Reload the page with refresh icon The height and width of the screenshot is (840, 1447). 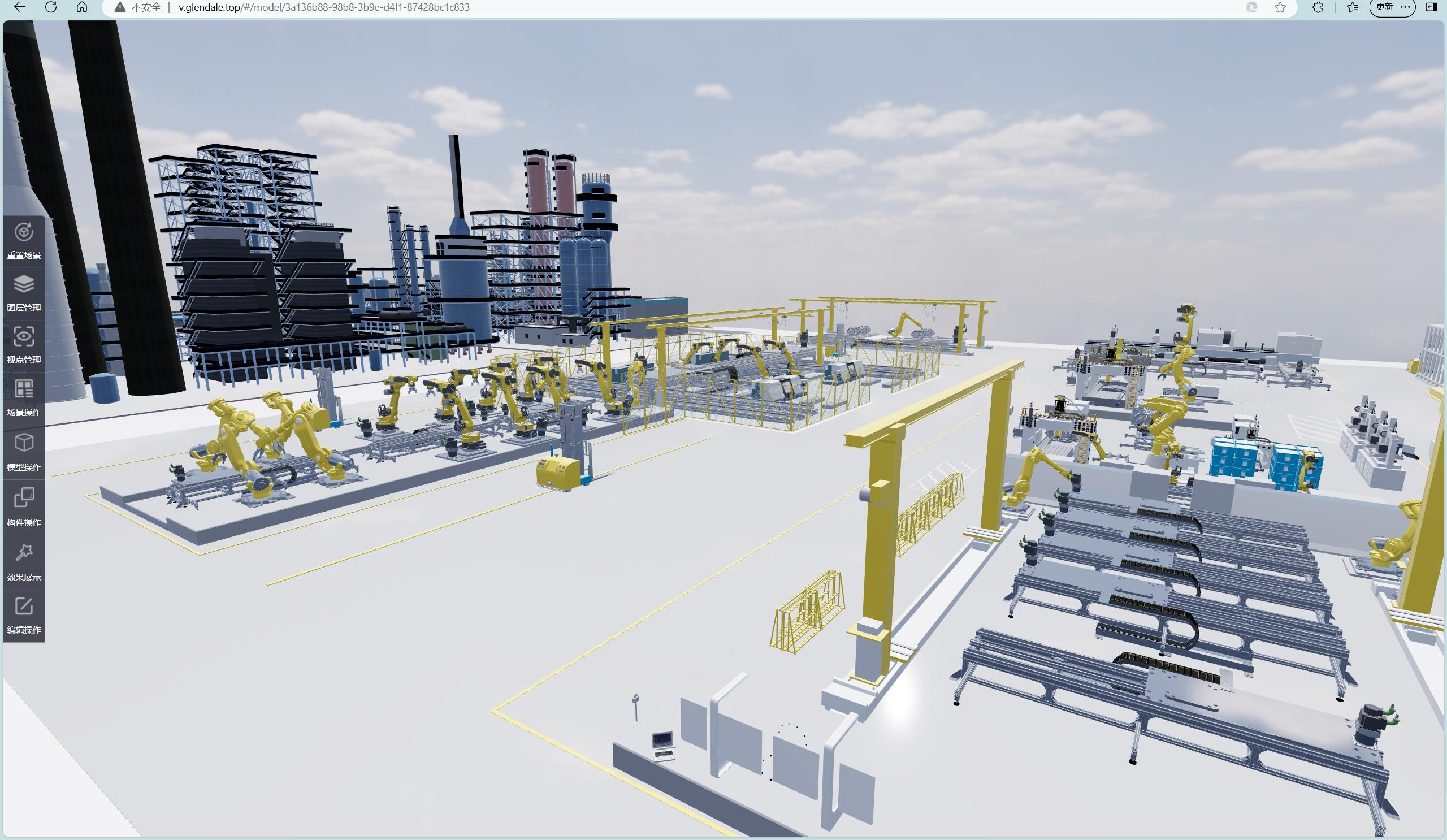tap(51, 7)
